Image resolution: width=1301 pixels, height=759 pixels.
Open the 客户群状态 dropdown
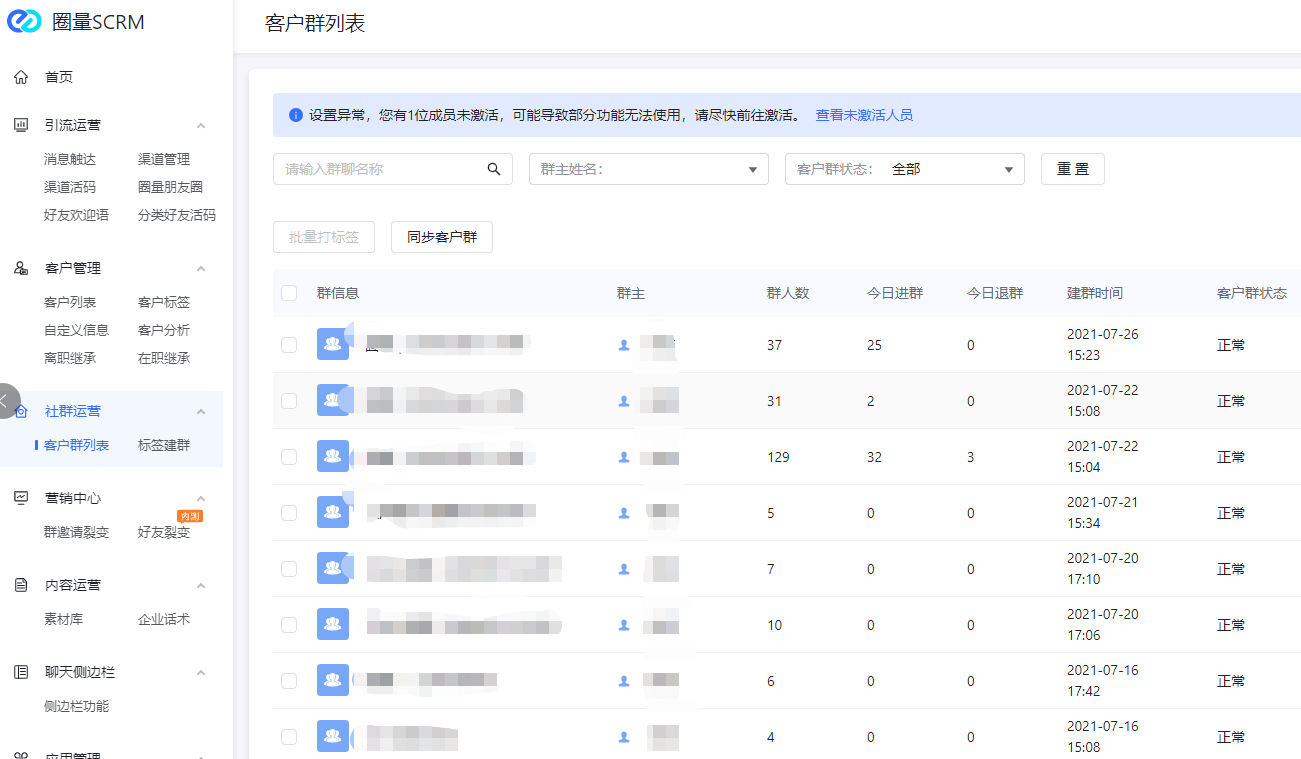(x=904, y=169)
